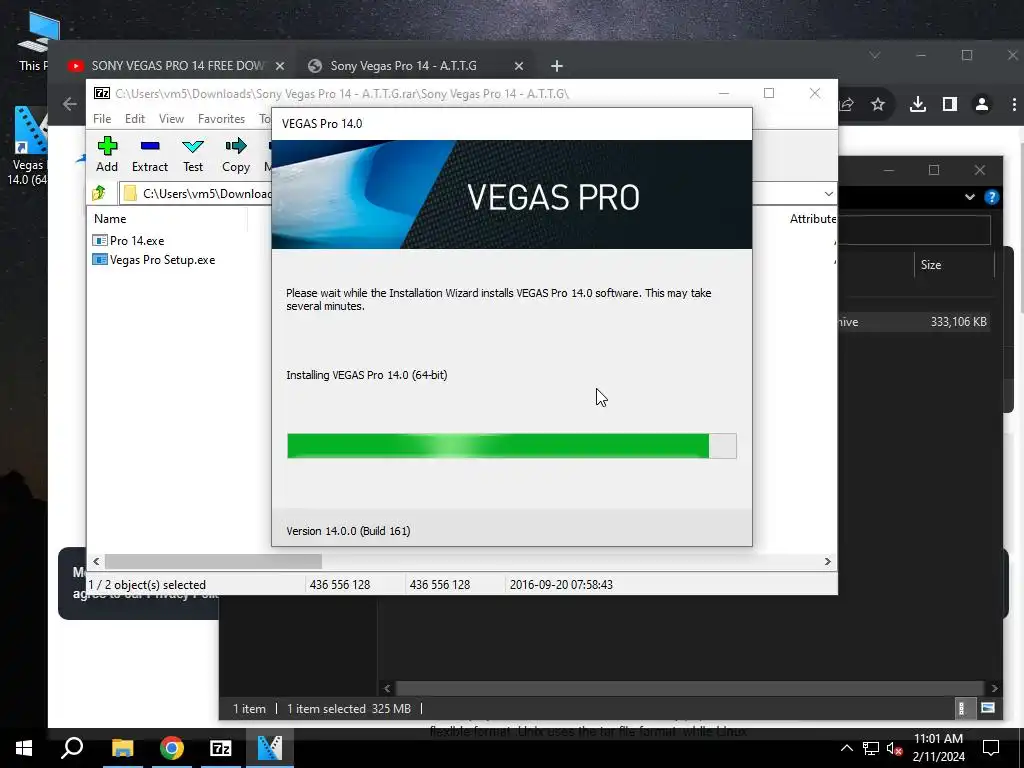Image resolution: width=1024 pixels, height=768 pixels.
Task: Click Vegas Pro installer taskbar icon
Action: coord(270,748)
